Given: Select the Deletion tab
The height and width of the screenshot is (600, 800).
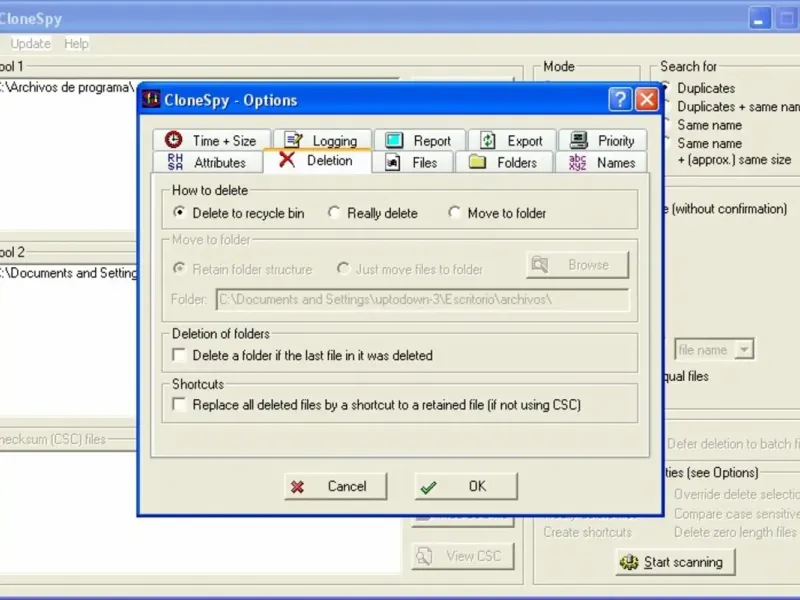Looking at the screenshot, I should [x=317, y=161].
